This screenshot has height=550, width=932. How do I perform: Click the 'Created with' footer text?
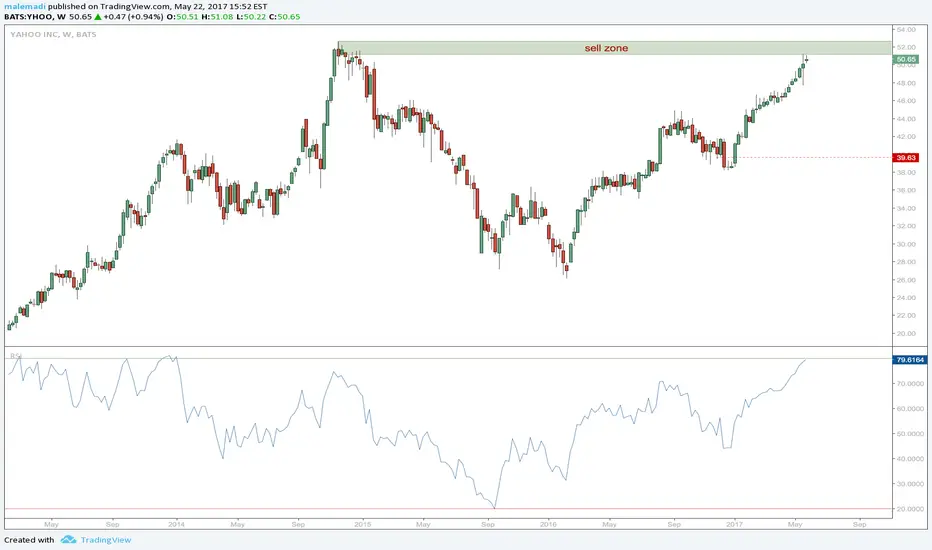click(x=29, y=540)
